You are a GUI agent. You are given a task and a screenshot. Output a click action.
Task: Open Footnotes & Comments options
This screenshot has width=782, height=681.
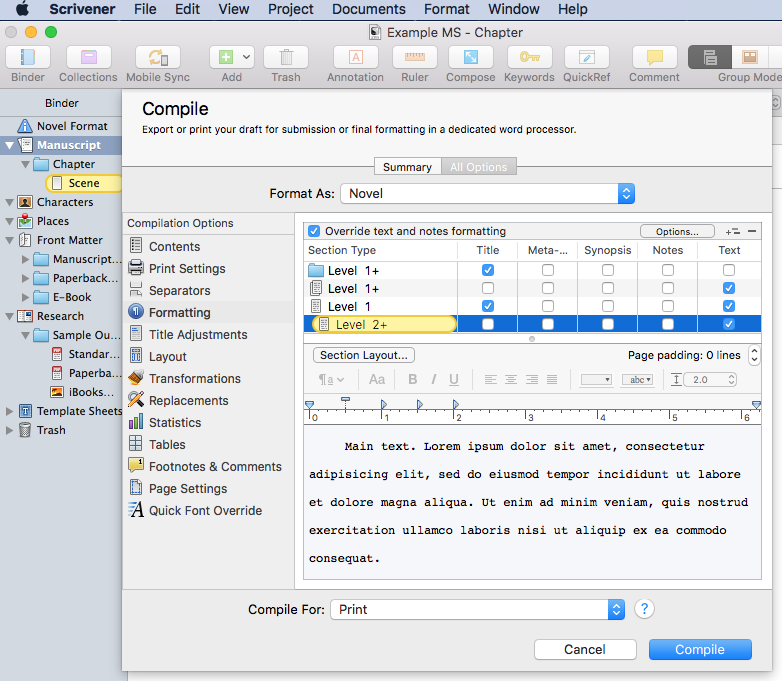[x=215, y=466]
